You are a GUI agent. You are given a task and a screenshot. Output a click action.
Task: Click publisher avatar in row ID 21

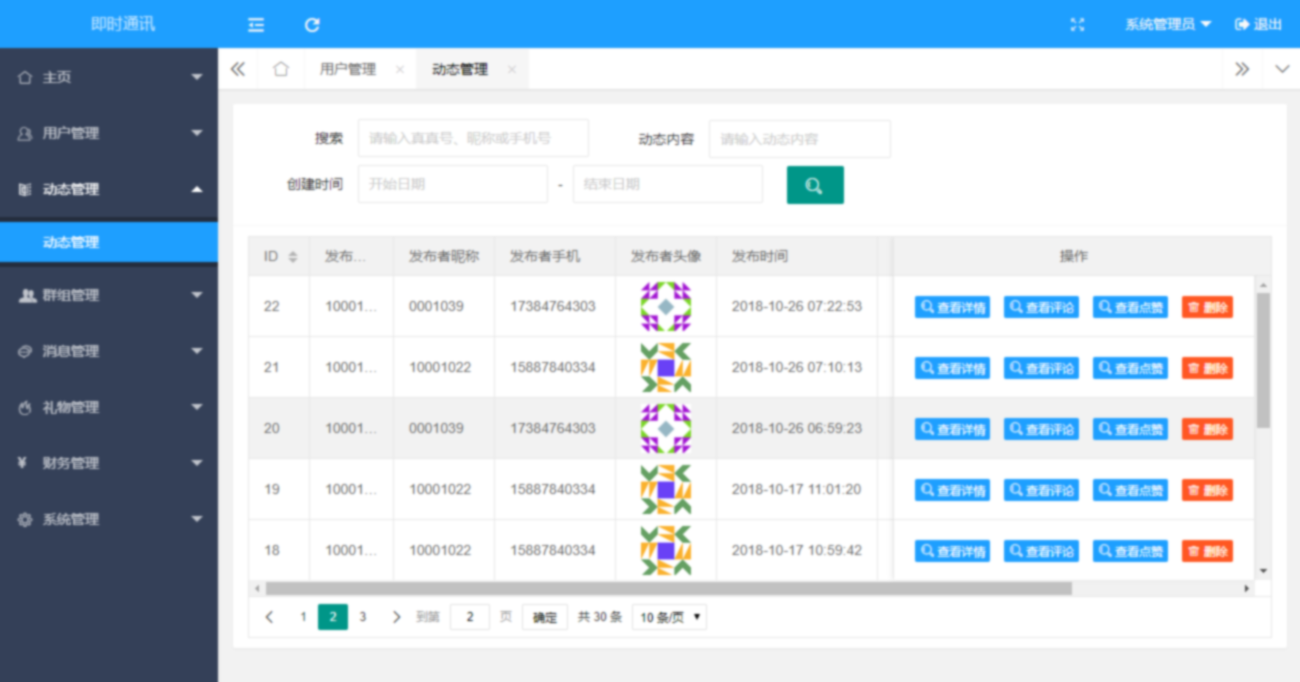666,367
